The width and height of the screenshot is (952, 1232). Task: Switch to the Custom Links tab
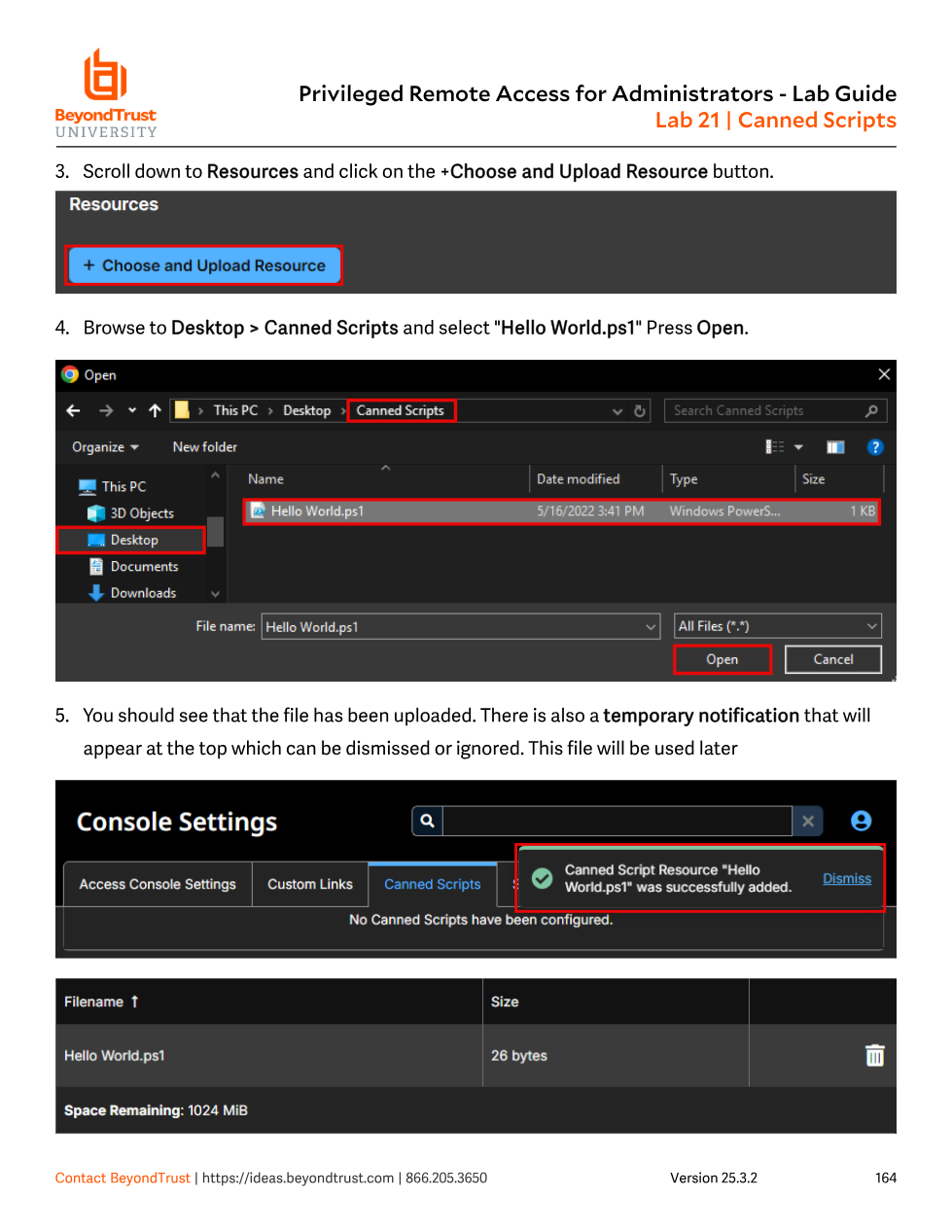[x=310, y=884]
